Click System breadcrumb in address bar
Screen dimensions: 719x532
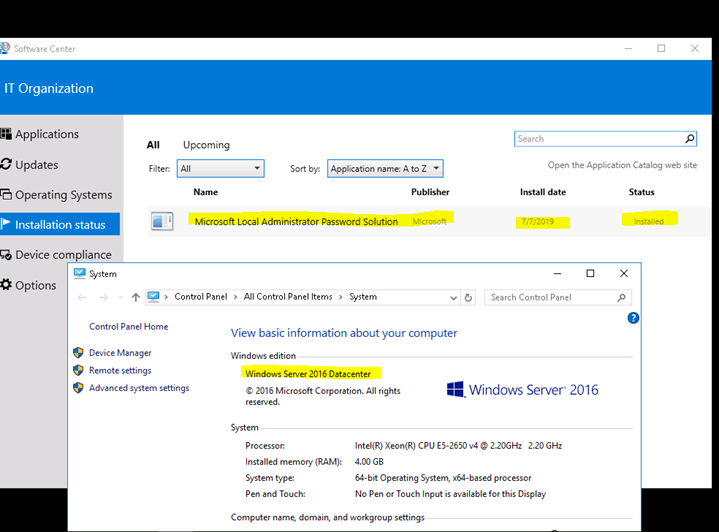tap(363, 297)
